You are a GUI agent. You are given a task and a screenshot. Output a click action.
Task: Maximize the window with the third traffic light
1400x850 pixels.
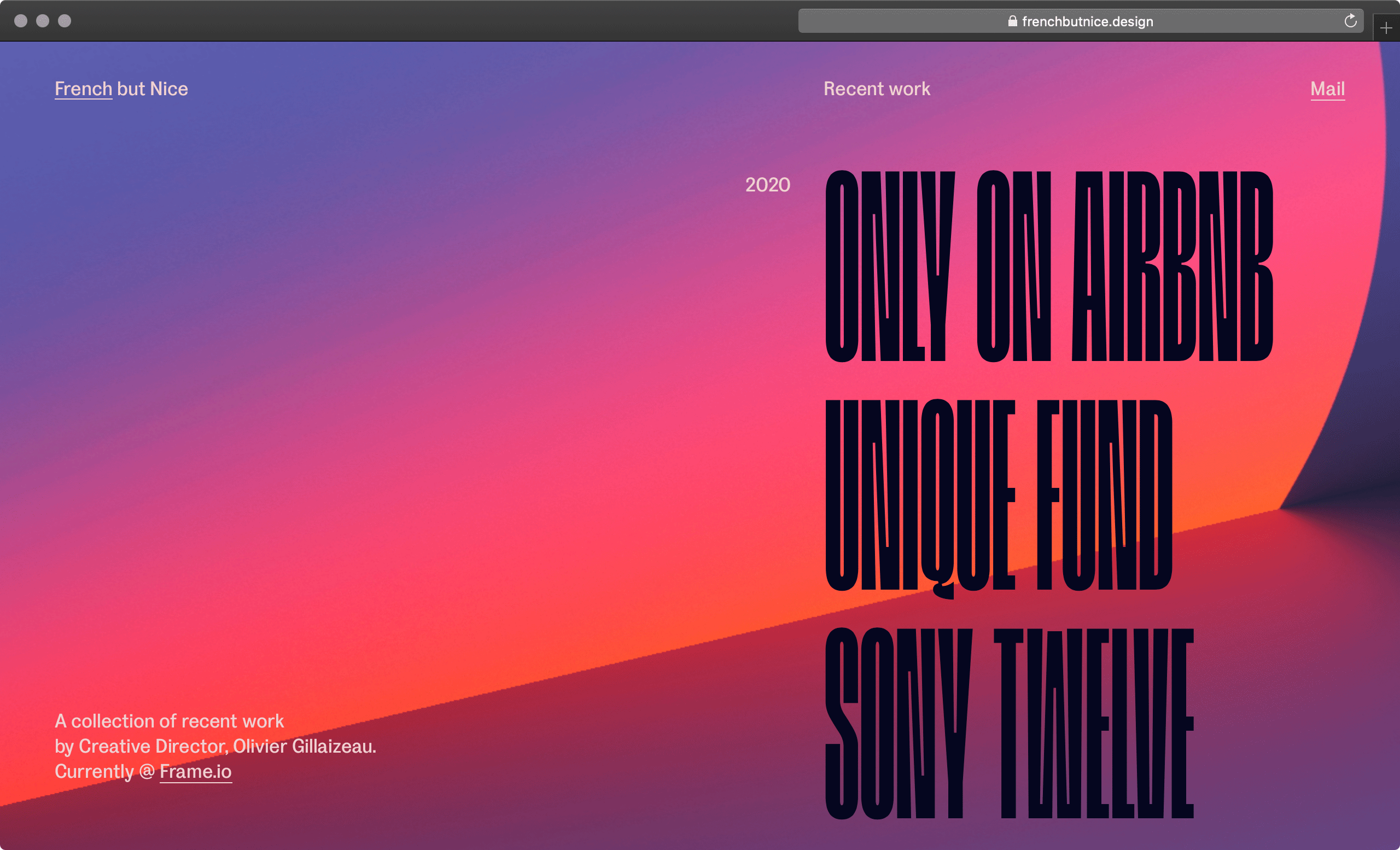coord(65,21)
